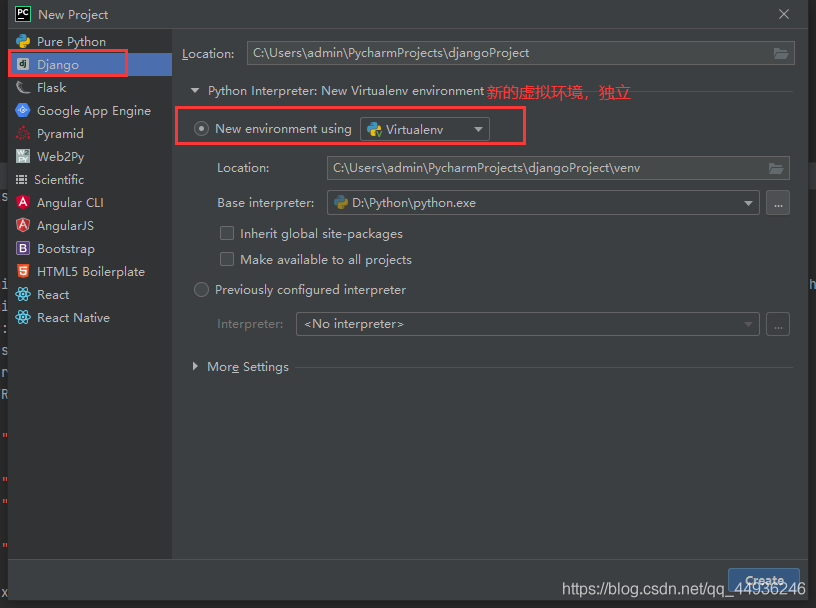Open existing interpreter ellipsis button
The image size is (816, 608).
(777, 324)
